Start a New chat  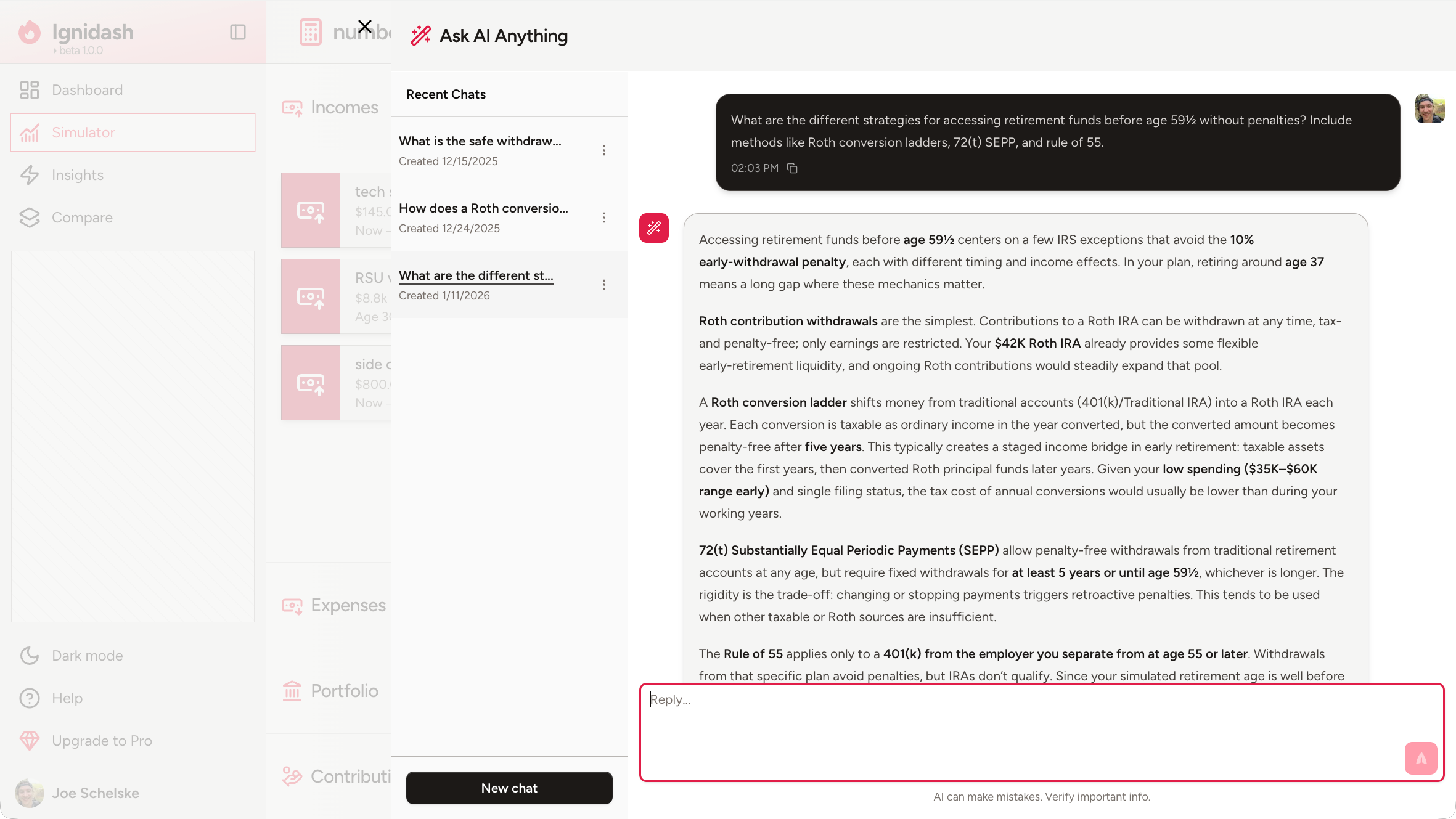pyautogui.click(x=509, y=788)
